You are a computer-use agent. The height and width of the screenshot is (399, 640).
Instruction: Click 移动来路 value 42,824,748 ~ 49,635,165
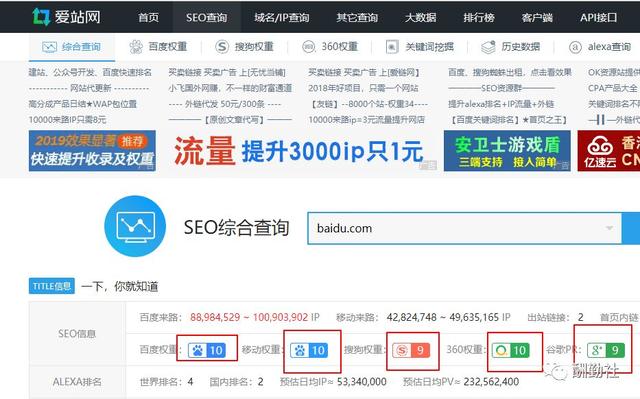tap(443, 317)
